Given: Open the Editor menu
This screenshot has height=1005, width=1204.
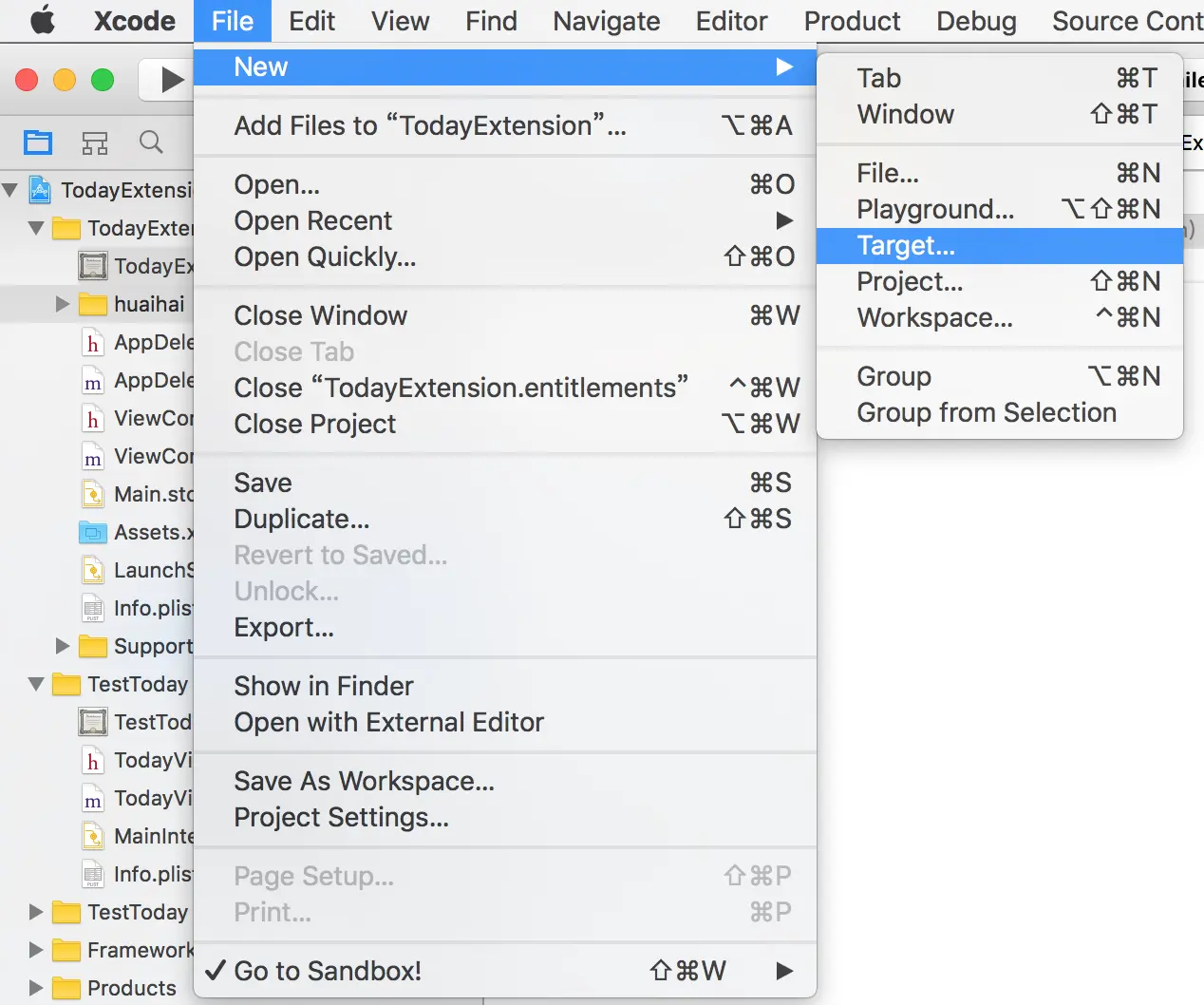Looking at the screenshot, I should click(731, 21).
